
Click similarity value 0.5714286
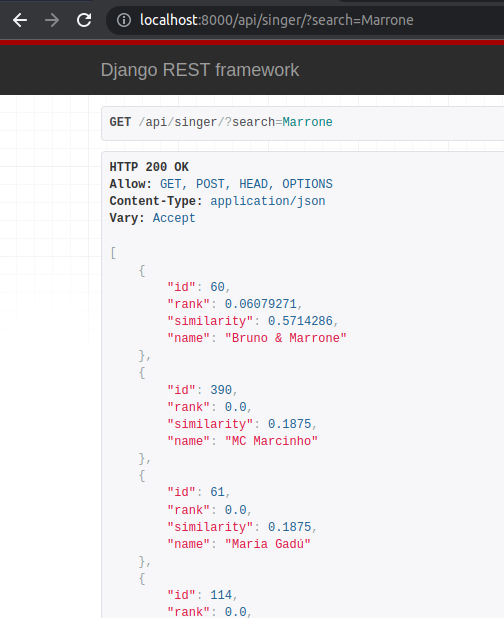300,321
